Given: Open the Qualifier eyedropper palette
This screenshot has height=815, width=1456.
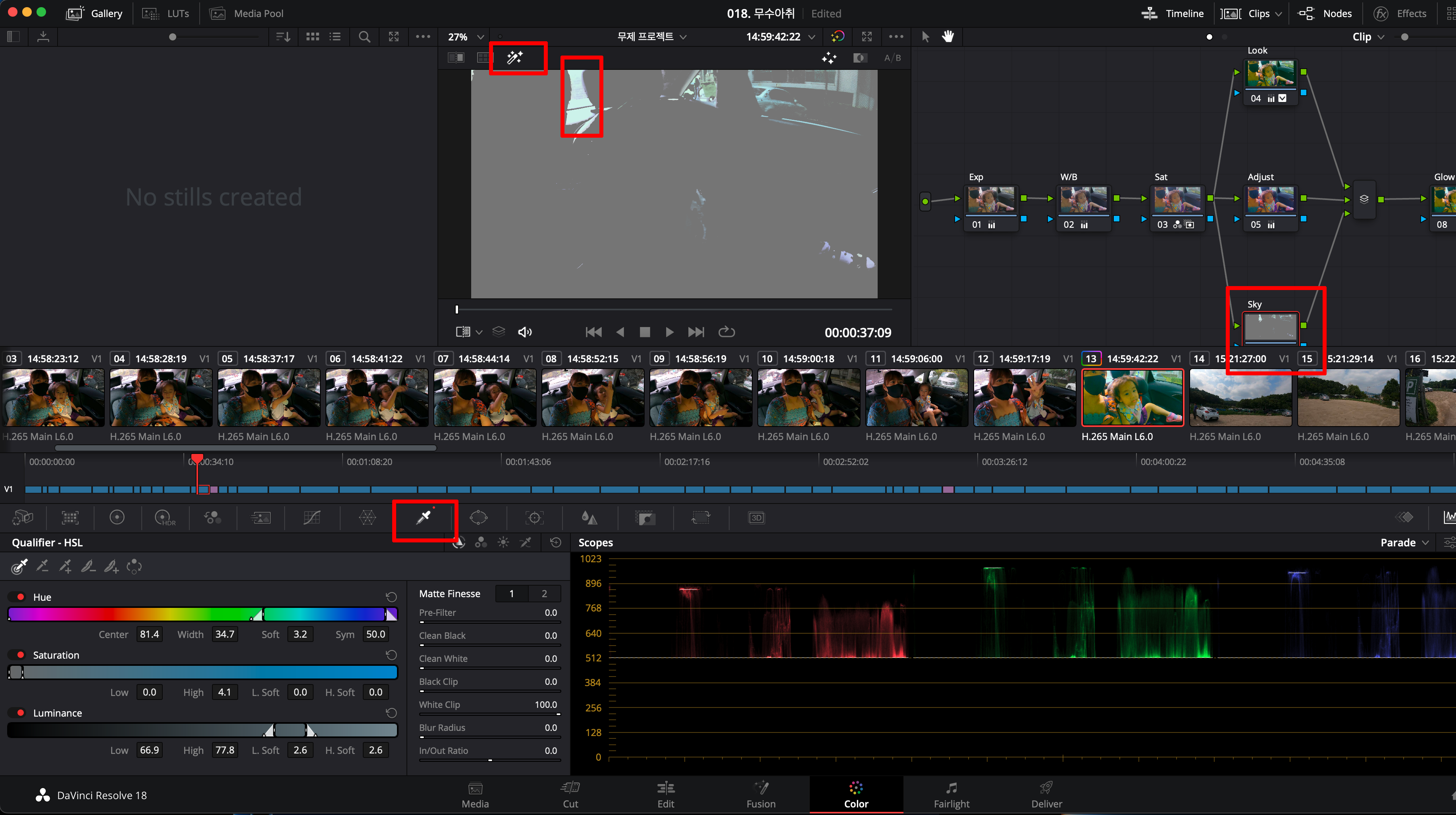Looking at the screenshot, I should coord(424,517).
